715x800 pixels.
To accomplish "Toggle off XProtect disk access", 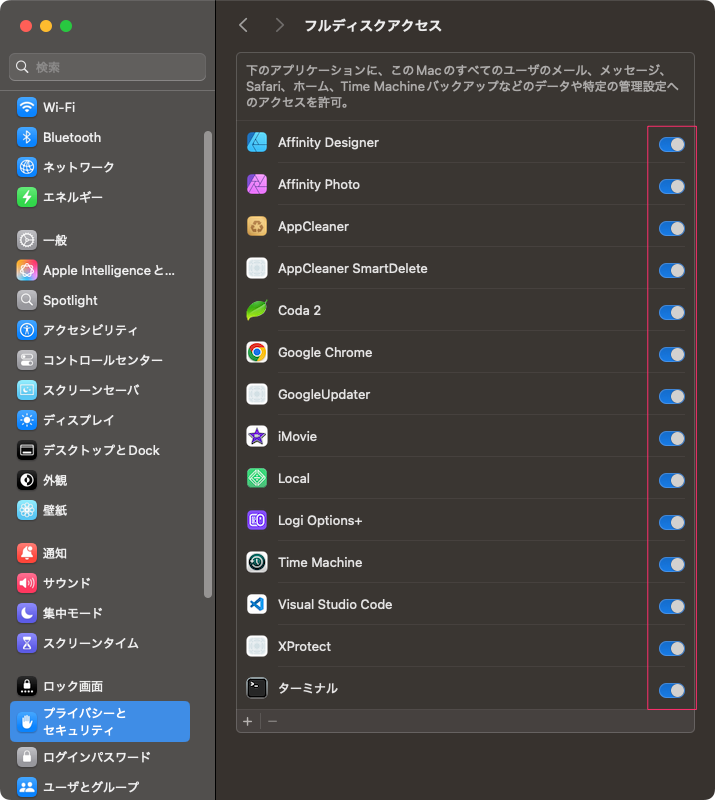I will 671,648.
